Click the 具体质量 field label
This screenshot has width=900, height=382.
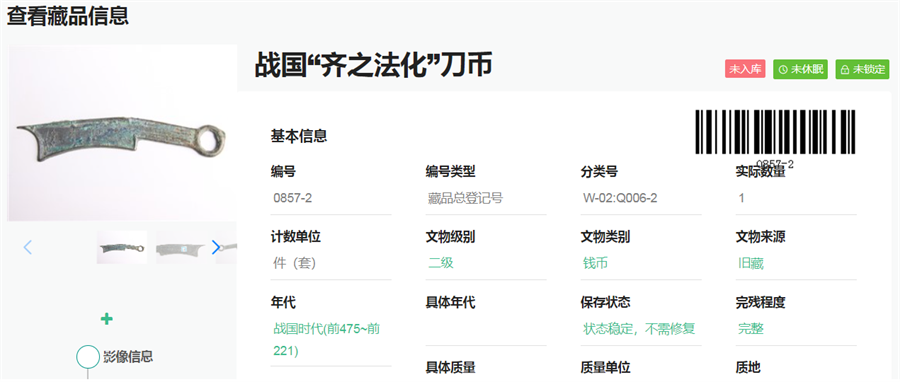pos(451,367)
